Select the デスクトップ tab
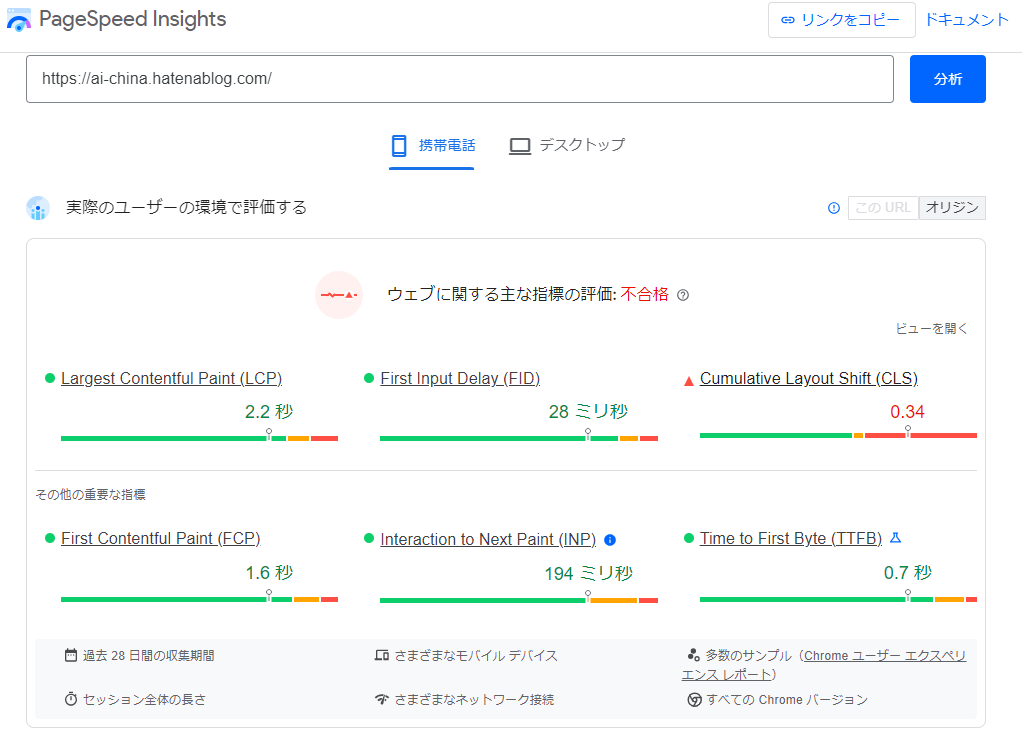This screenshot has width=1022, height=735. point(566,146)
